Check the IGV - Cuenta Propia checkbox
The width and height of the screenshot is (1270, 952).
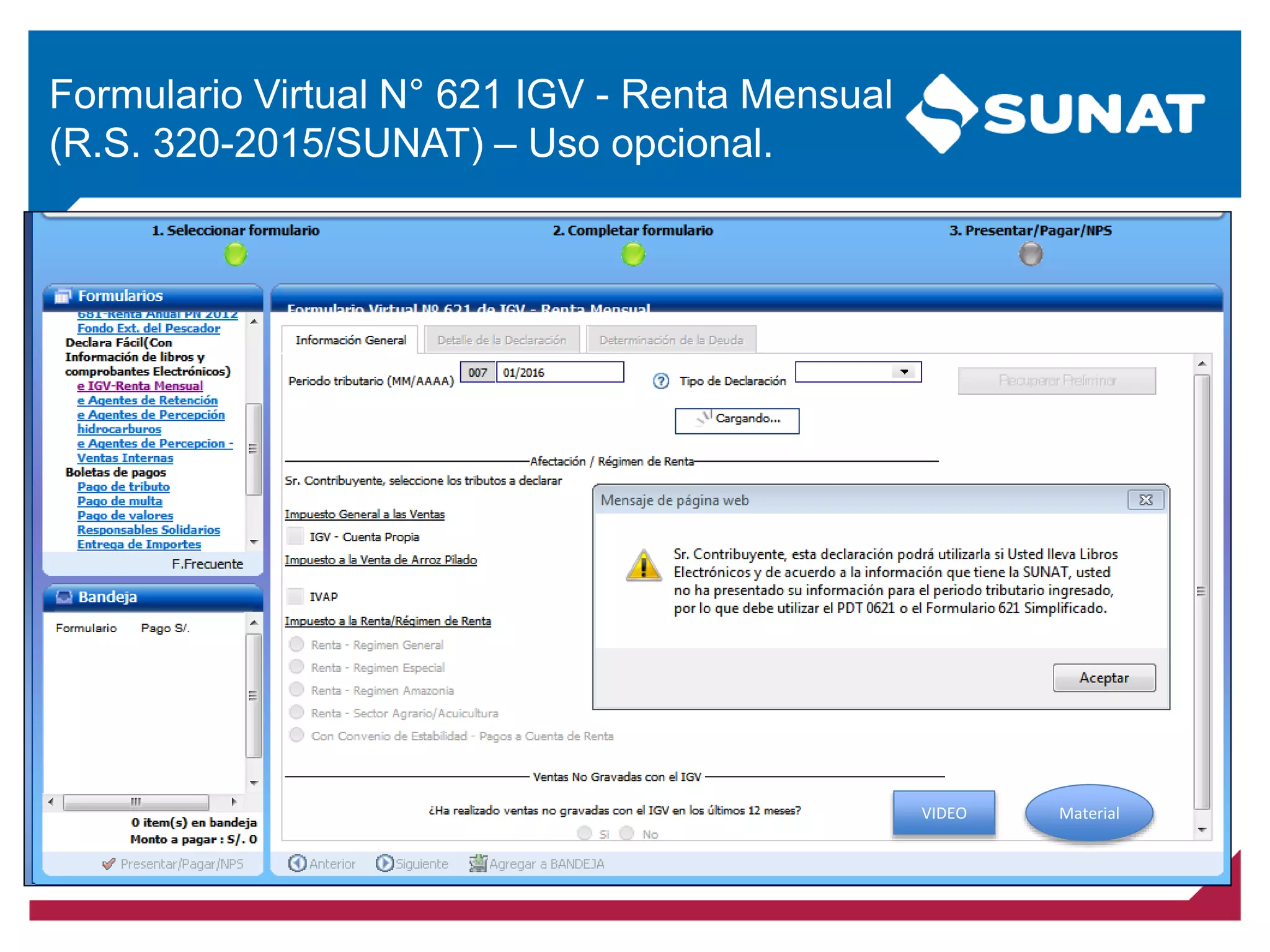(x=296, y=535)
